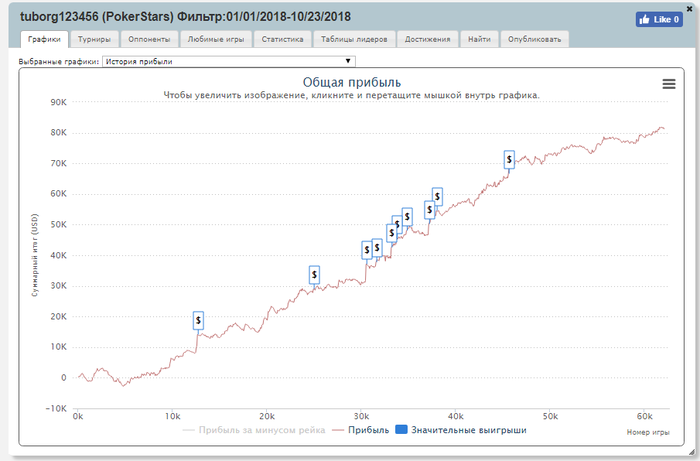Click the dollar marker near 25k games
700x461 pixels.
(314, 274)
